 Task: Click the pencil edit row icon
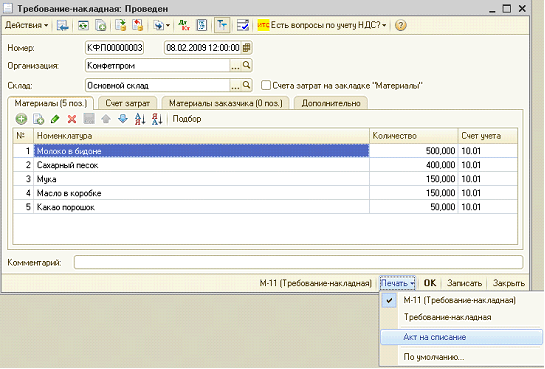click(x=55, y=119)
